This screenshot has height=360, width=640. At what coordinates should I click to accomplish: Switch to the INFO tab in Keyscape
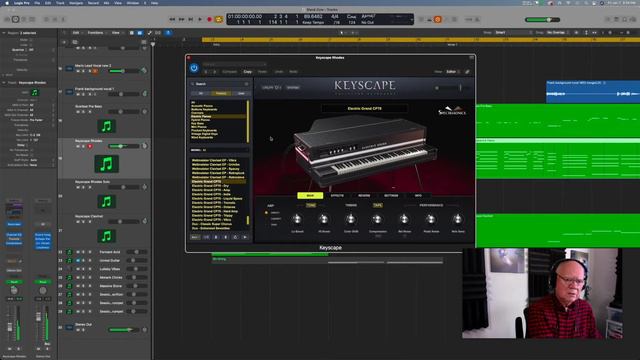pyautogui.click(x=418, y=196)
